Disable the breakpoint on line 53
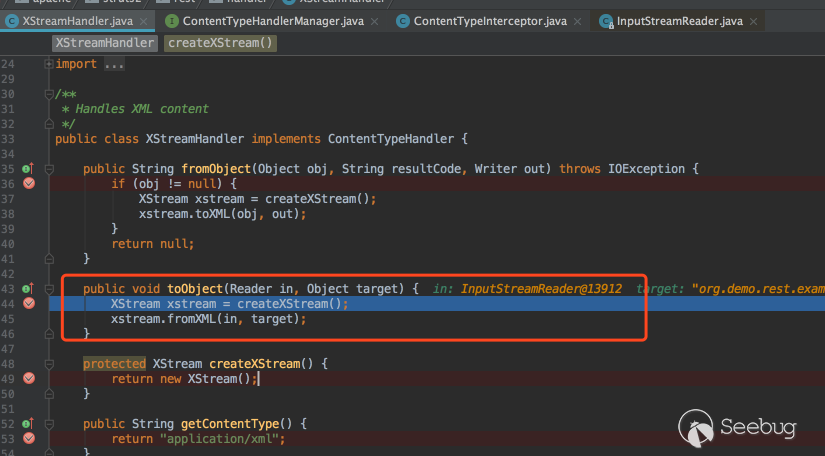825x456 pixels. pos(29,438)
